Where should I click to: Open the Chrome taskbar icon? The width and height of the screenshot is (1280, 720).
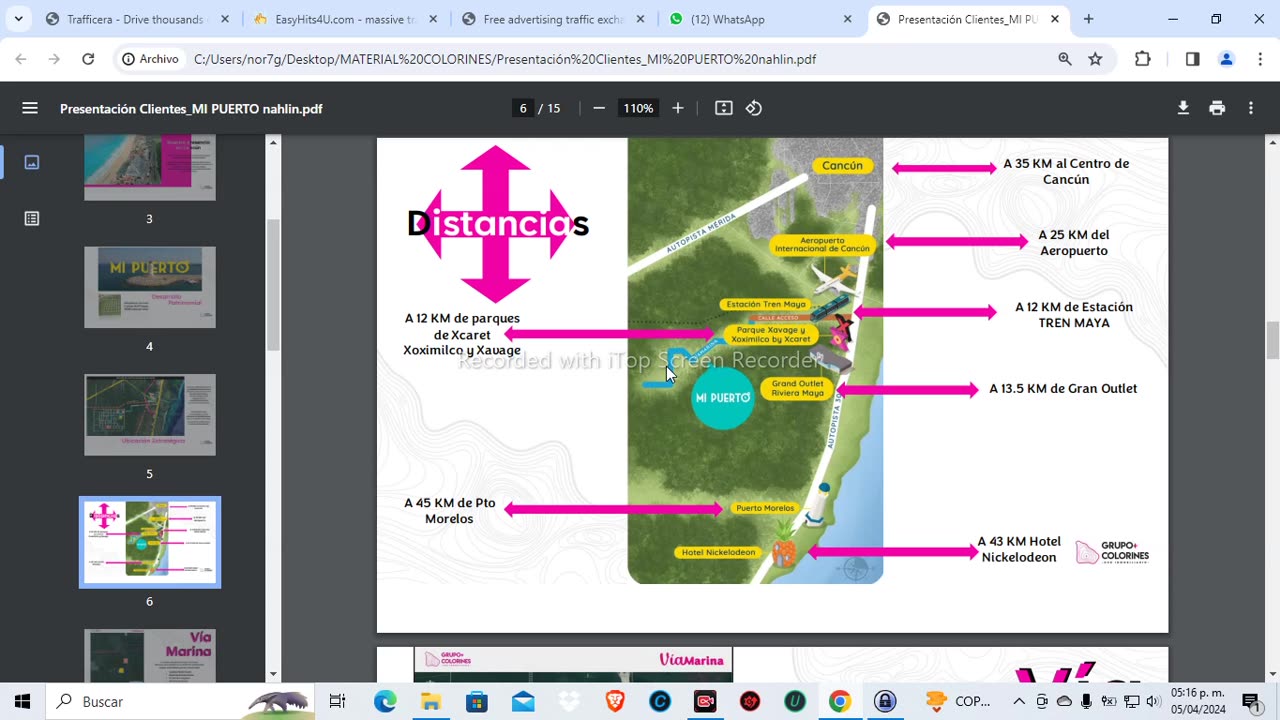coord(839,701)
